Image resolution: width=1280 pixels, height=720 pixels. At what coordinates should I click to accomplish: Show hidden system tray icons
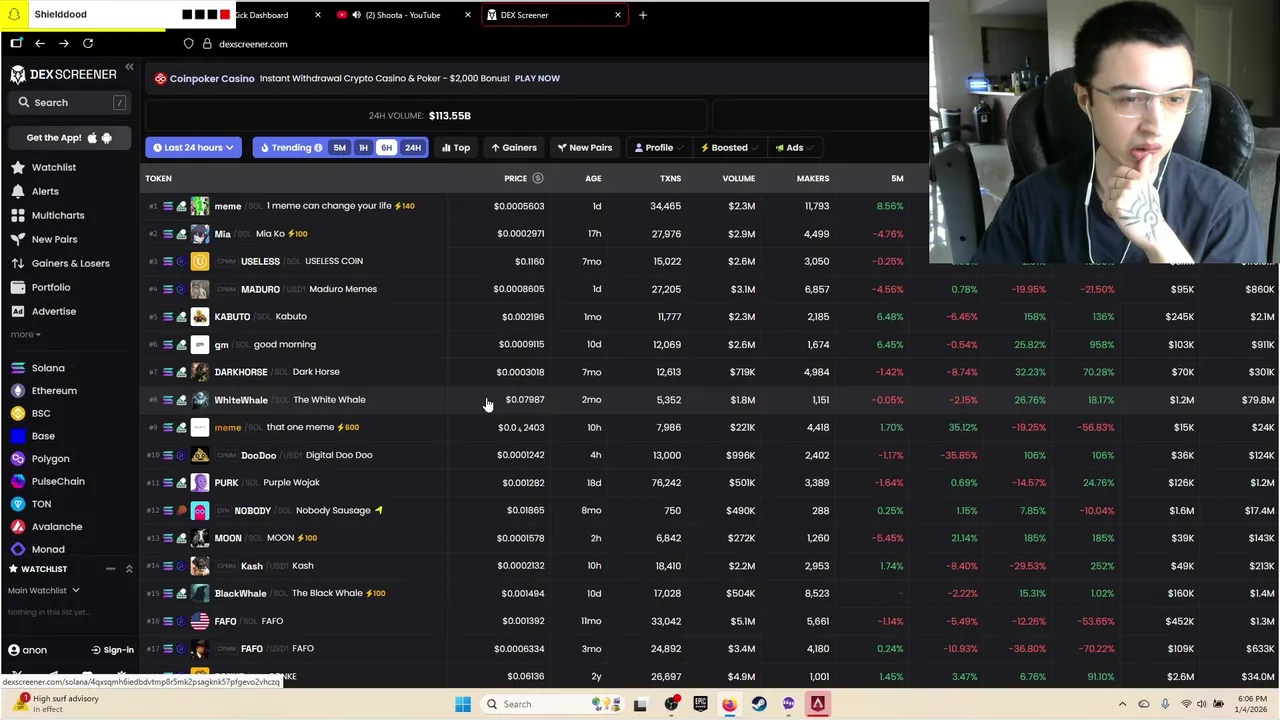(x=1122, y=704)
